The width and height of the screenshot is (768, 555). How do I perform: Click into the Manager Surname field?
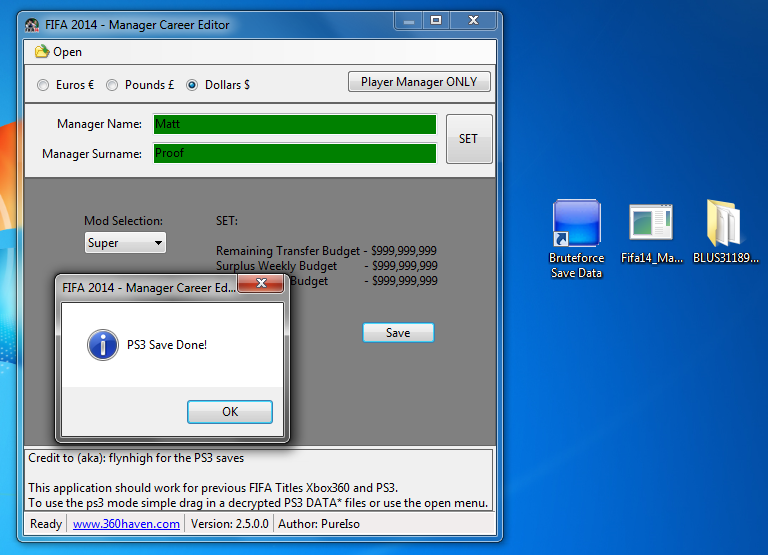(x=294, y=153)
